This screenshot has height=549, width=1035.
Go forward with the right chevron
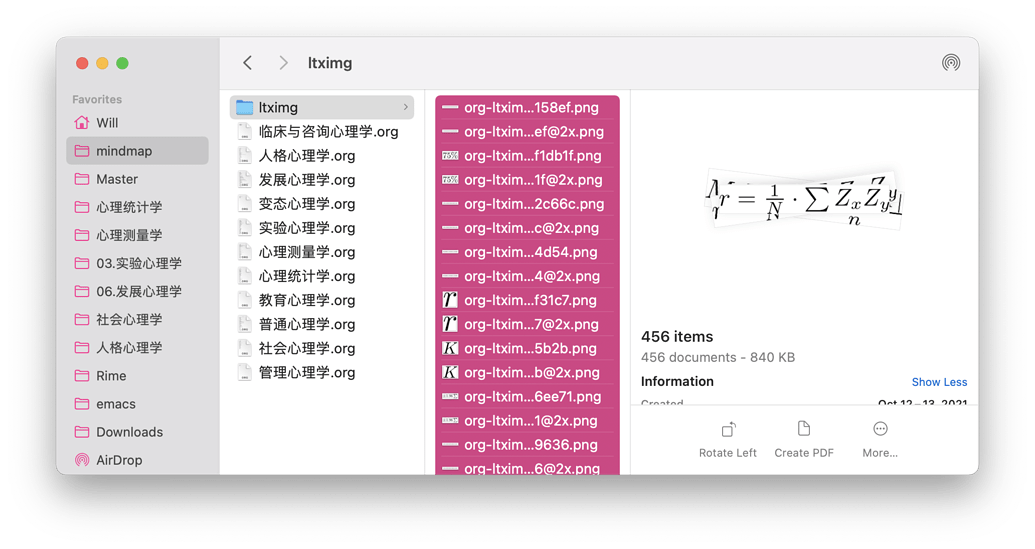coord(283,63)
